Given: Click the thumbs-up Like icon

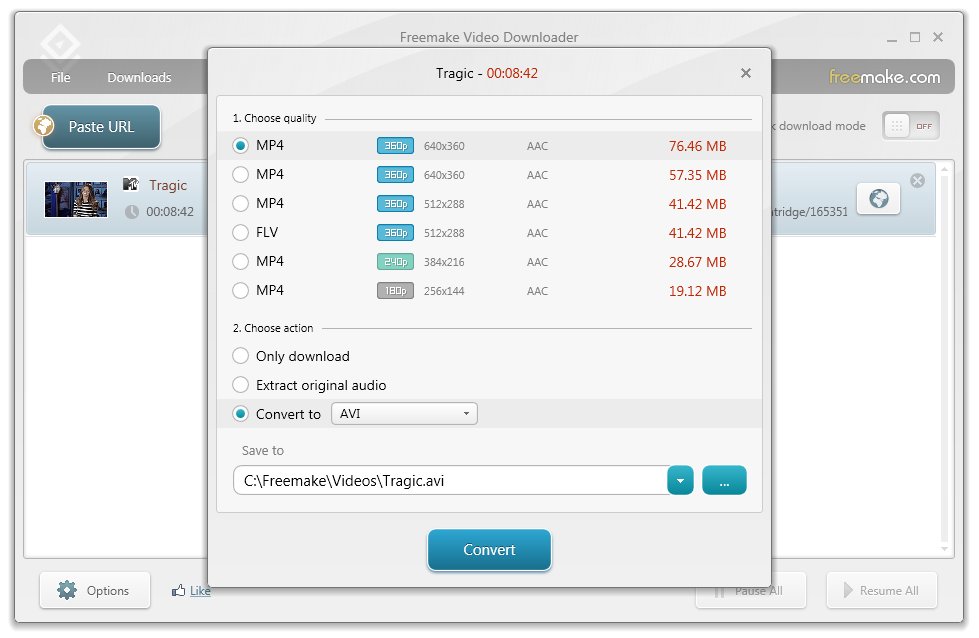Looking at the screenshot, I should pos(179,590).
